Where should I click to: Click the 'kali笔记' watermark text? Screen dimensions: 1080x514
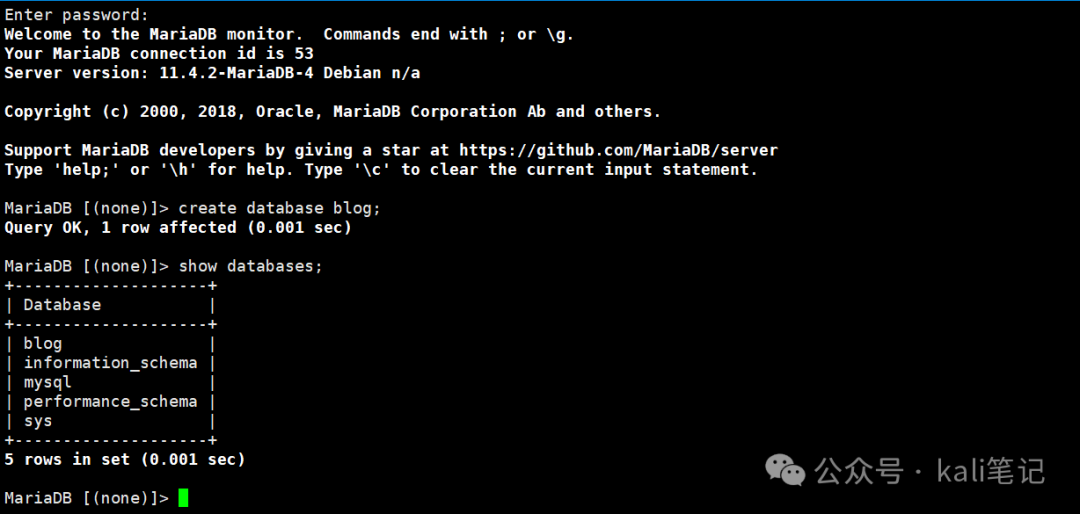[991, 471]
